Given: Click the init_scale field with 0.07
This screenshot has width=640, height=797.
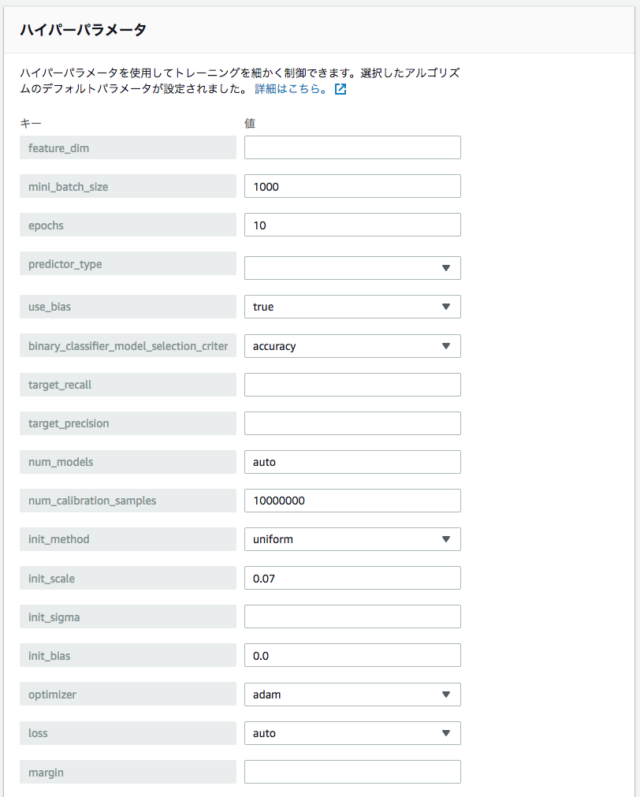Looking at the screenshot, I should (x=352, y=578).
